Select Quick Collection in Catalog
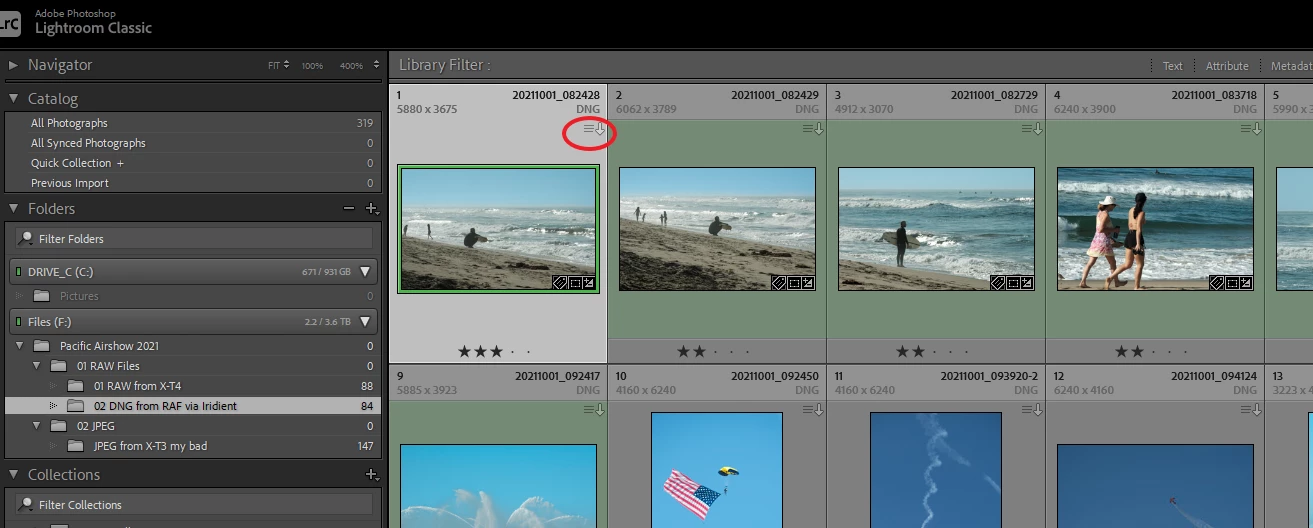Screen dimensions: 1313x528 192,163
